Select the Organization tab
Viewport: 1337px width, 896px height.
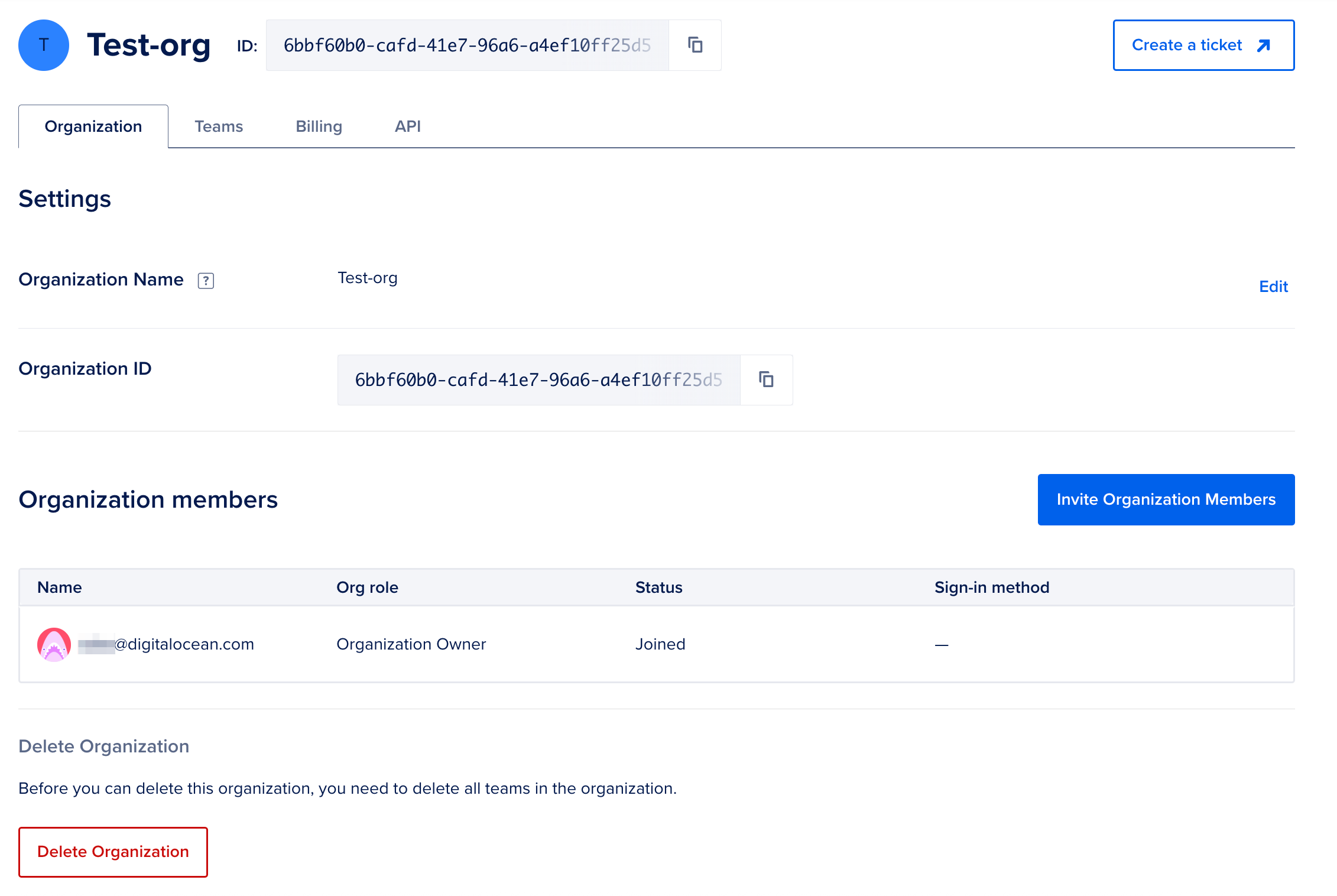tap(93, 126)
